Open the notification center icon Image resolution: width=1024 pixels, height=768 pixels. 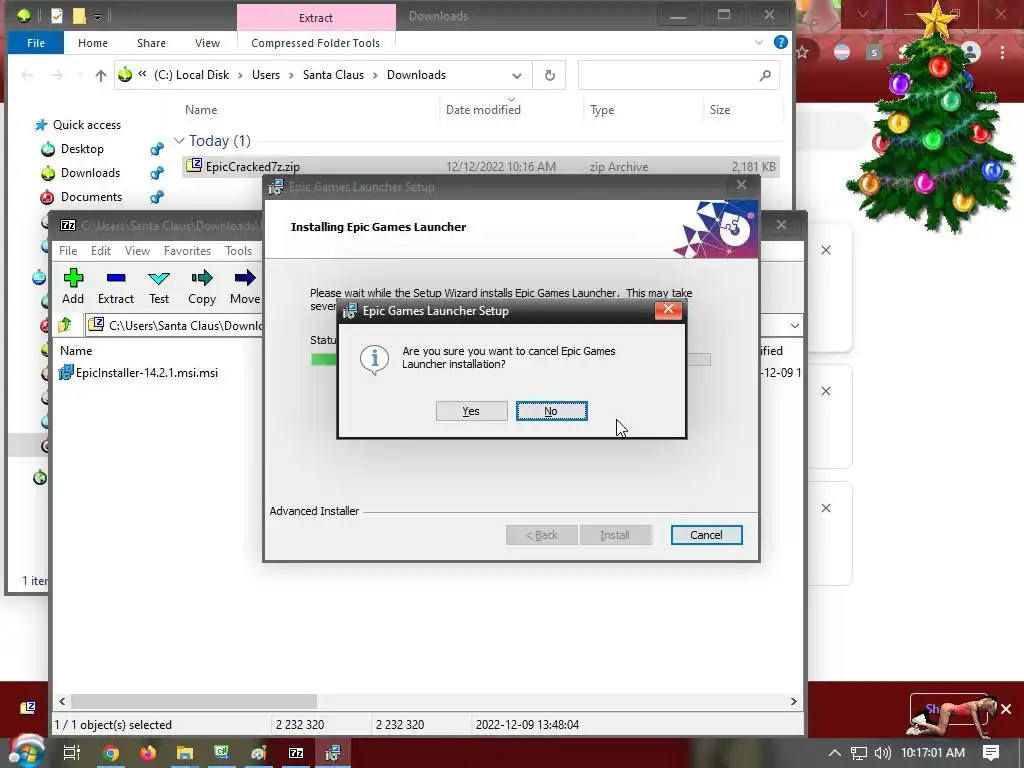(x=991, y=753)
